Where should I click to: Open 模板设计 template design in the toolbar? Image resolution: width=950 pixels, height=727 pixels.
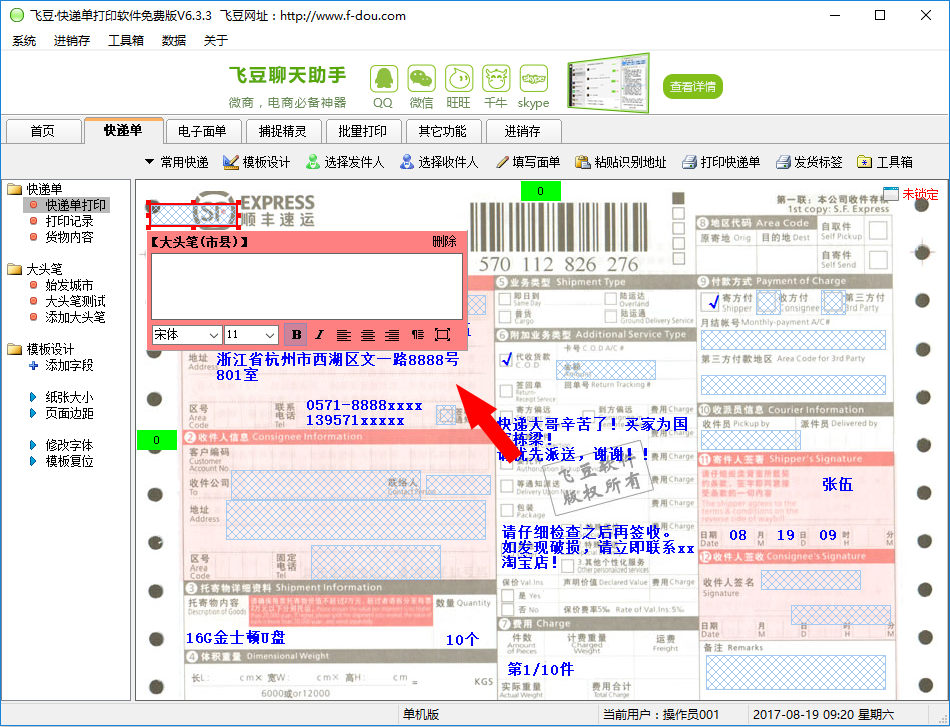(x=257, y=162)
